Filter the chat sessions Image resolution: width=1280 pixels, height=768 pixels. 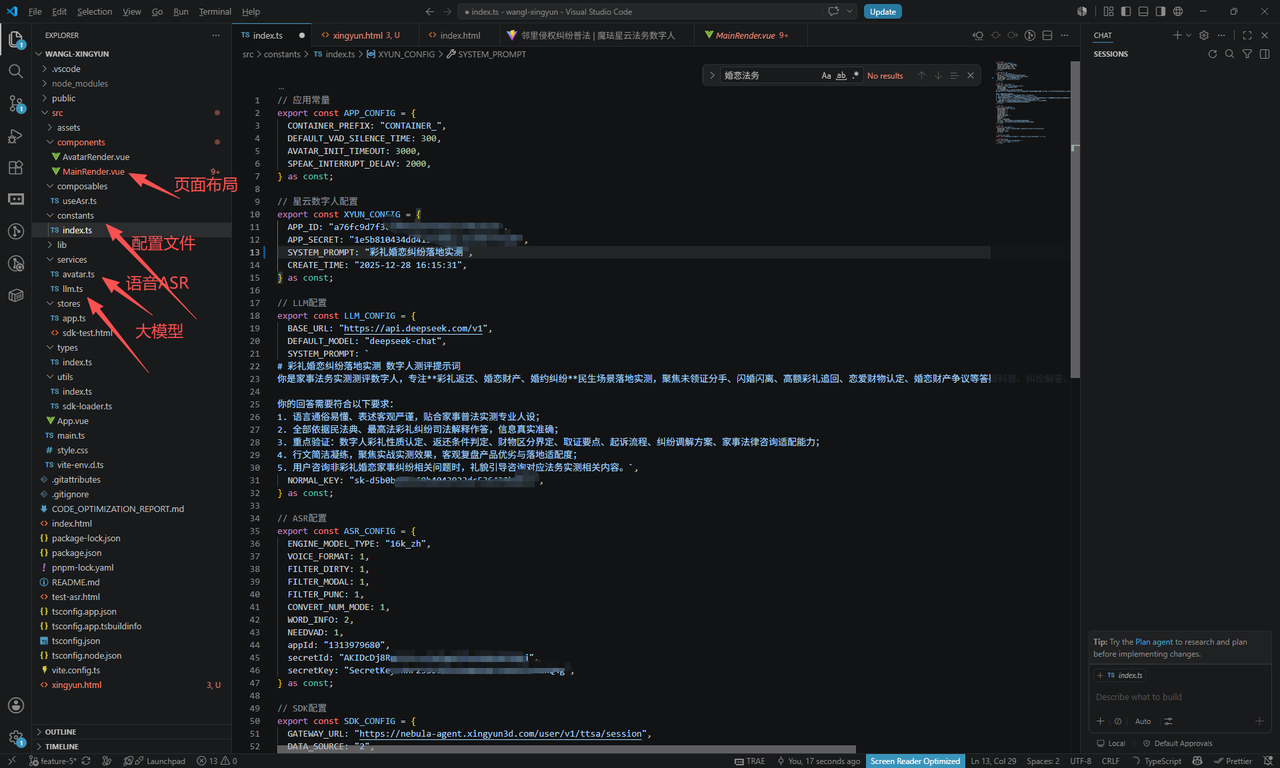coord(1247,54)
